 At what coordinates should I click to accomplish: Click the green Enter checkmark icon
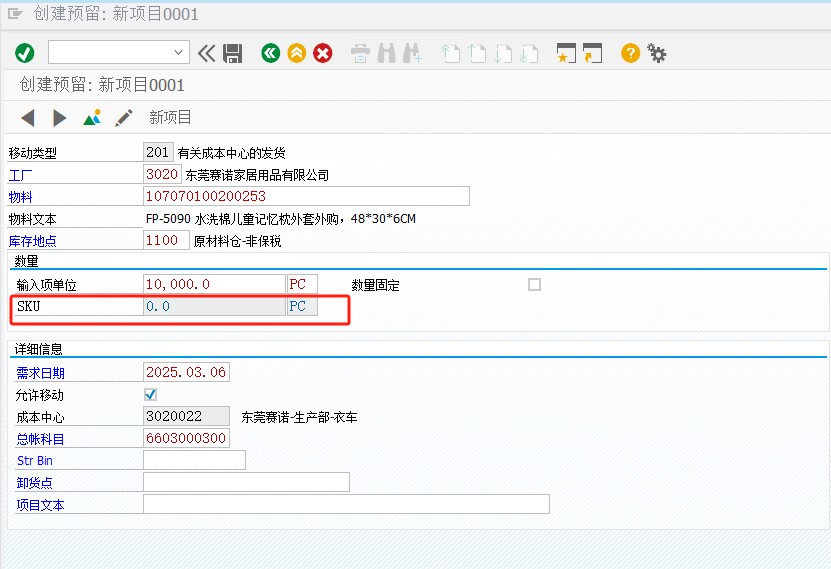(25, 53)
